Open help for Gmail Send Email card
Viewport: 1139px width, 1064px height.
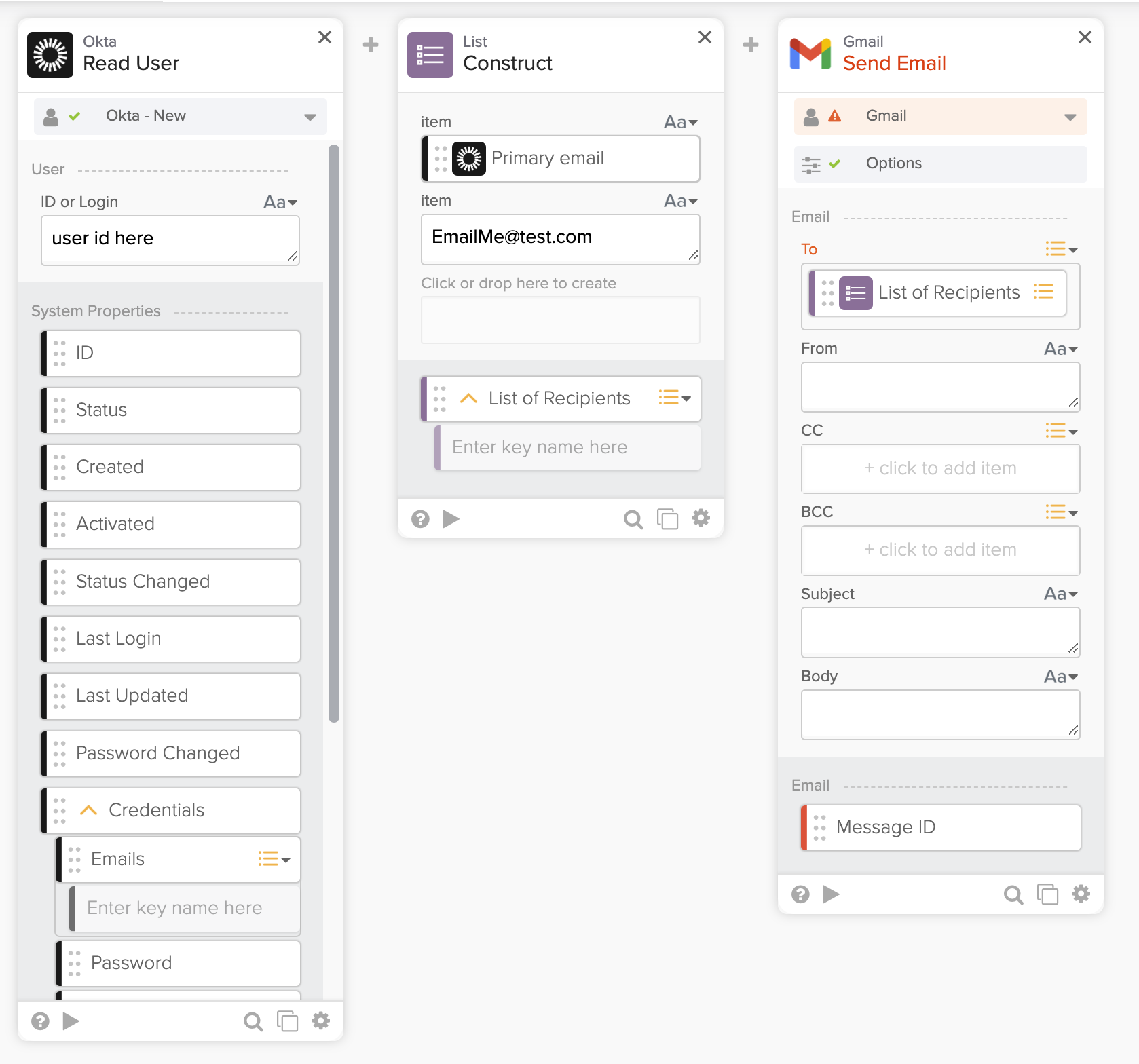point(801,894)
